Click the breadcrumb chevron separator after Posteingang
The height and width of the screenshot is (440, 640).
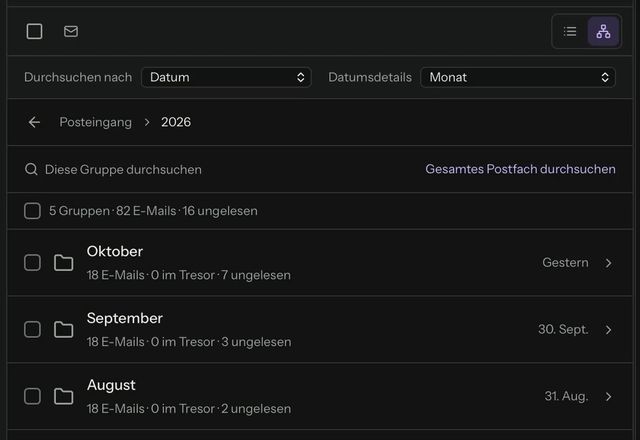[147, 122]
